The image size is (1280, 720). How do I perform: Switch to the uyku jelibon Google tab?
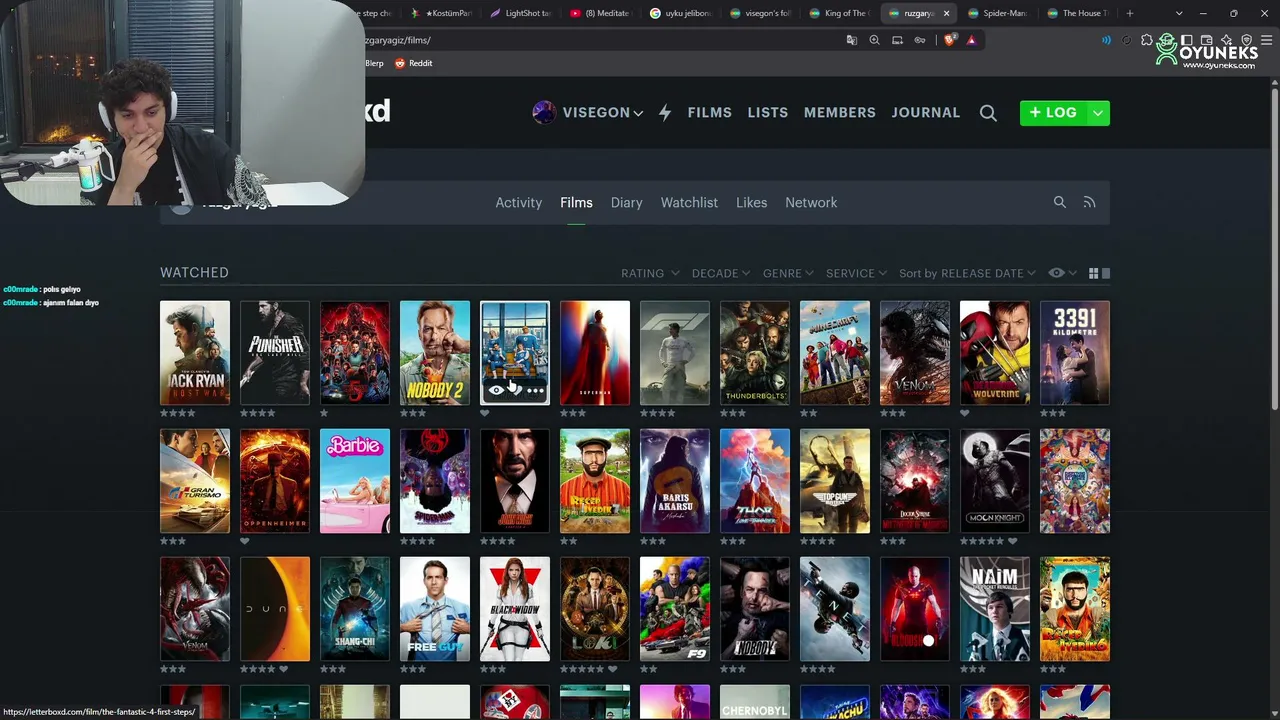tap(680, 13)
